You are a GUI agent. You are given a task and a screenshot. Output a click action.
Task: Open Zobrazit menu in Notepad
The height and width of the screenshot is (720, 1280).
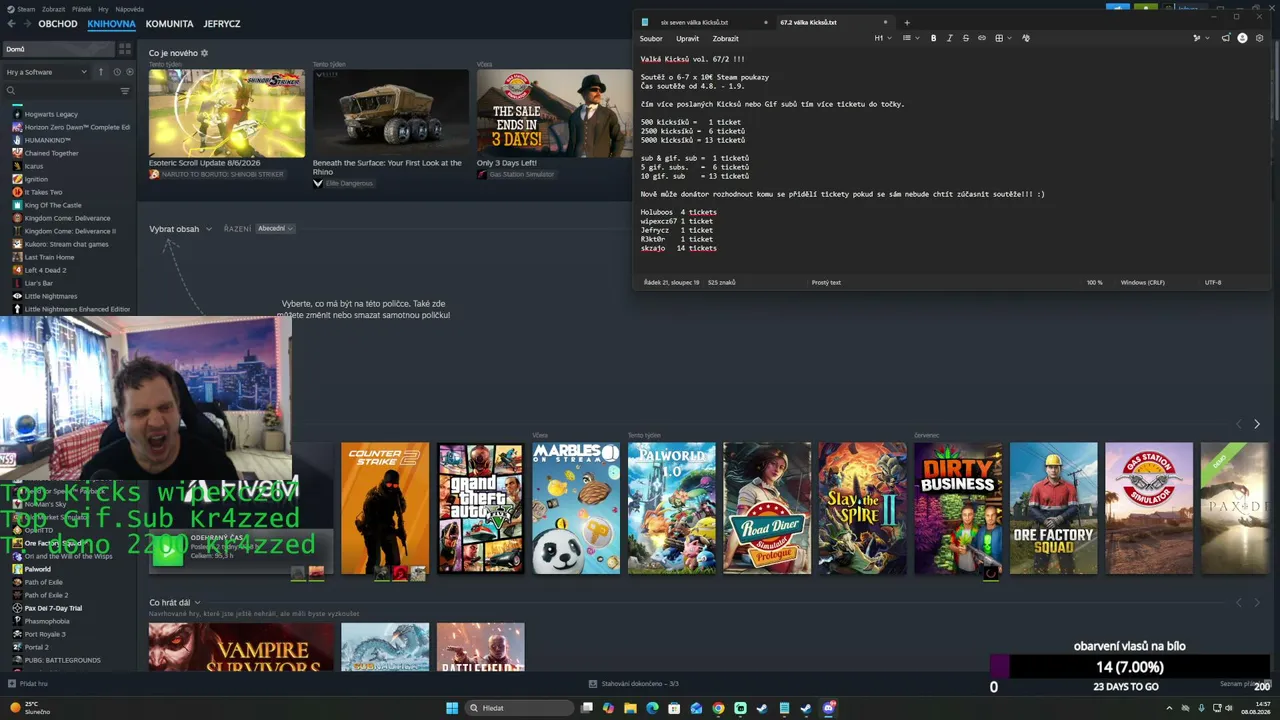726,38
